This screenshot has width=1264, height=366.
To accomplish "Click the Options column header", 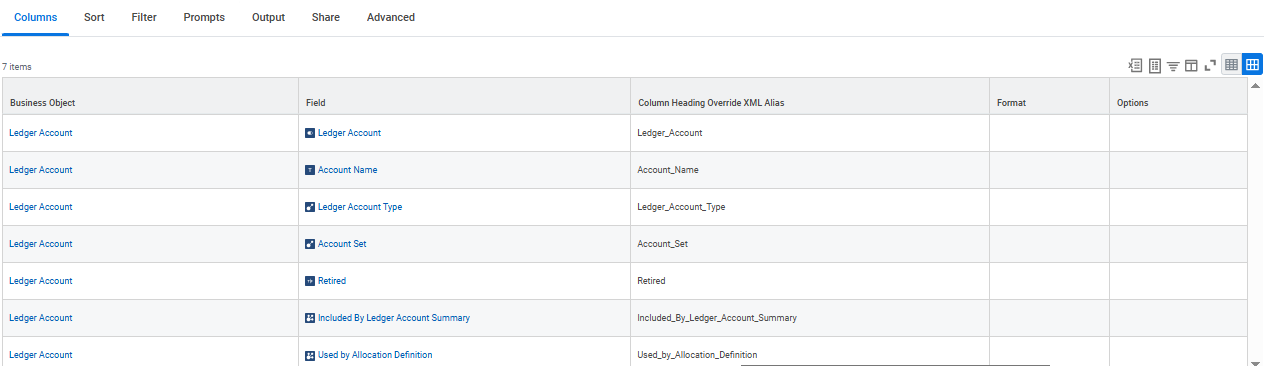I will click(1178, 96).
